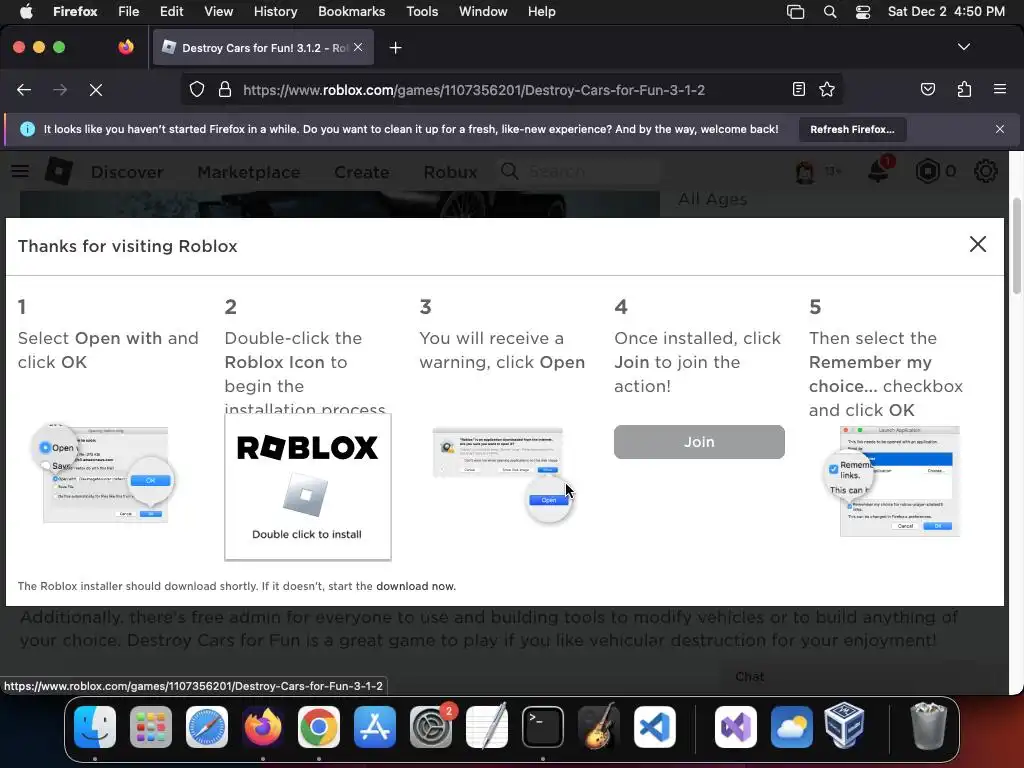The width and height of the screenshot is (1024, 768).
Task: Open the Marketplace link
Action: [249, 172]
